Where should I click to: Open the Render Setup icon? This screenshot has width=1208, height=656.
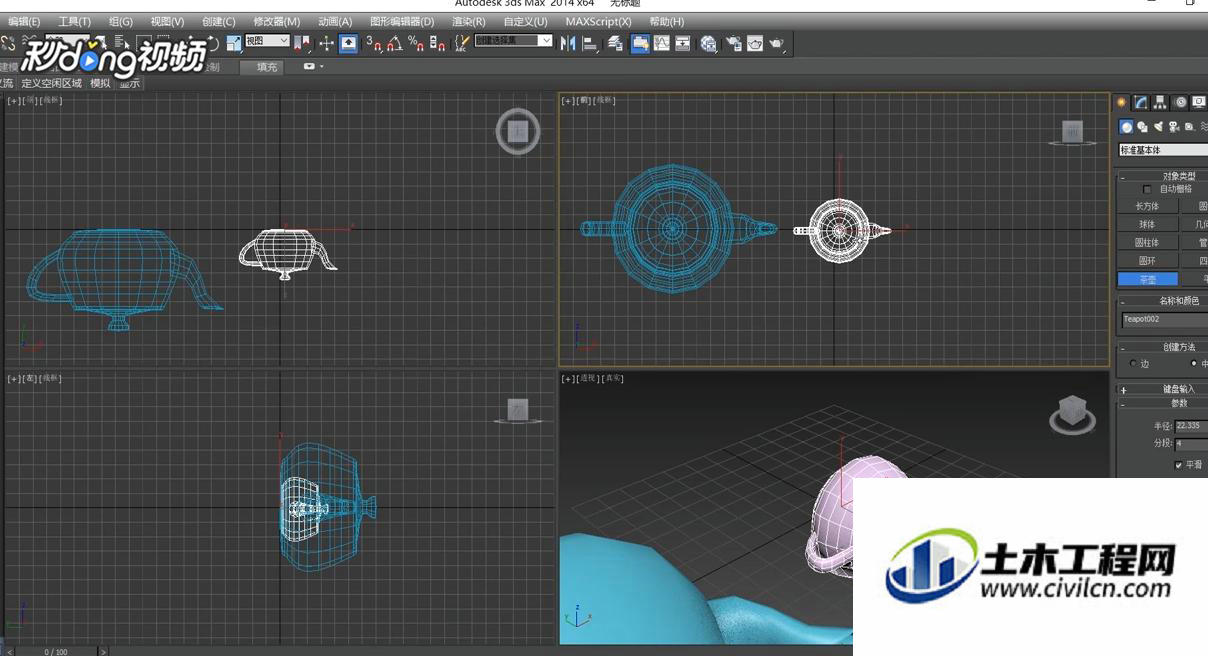click(x=734, y=43)
